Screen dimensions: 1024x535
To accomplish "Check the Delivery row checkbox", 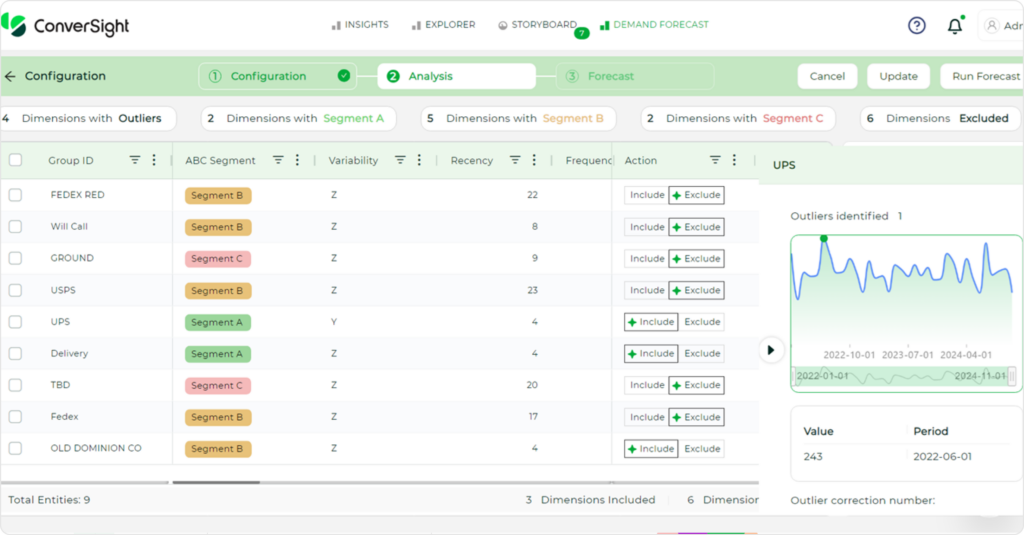I will (x=16, y=353).
